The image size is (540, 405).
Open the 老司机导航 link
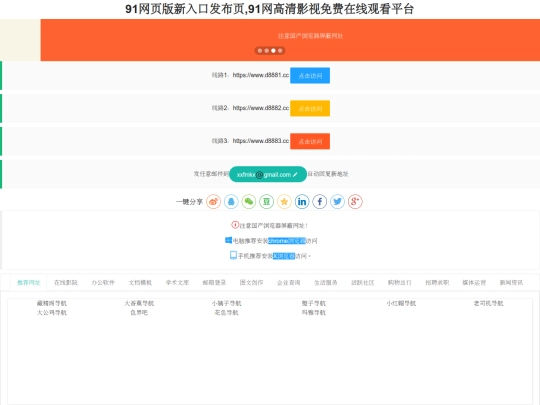click(x=488, y=303)
